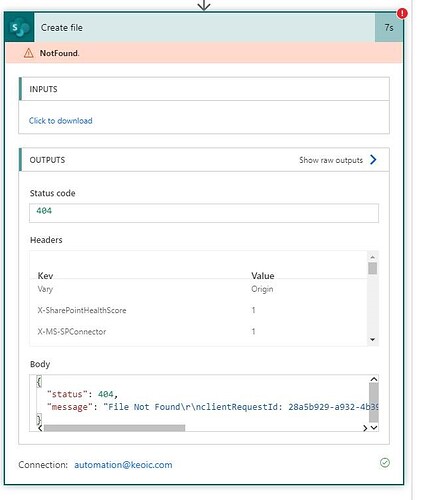Viewport: 423px width, 500px height.
Task: Expand the OUTPUTS section header
Action: pos(204,160)
